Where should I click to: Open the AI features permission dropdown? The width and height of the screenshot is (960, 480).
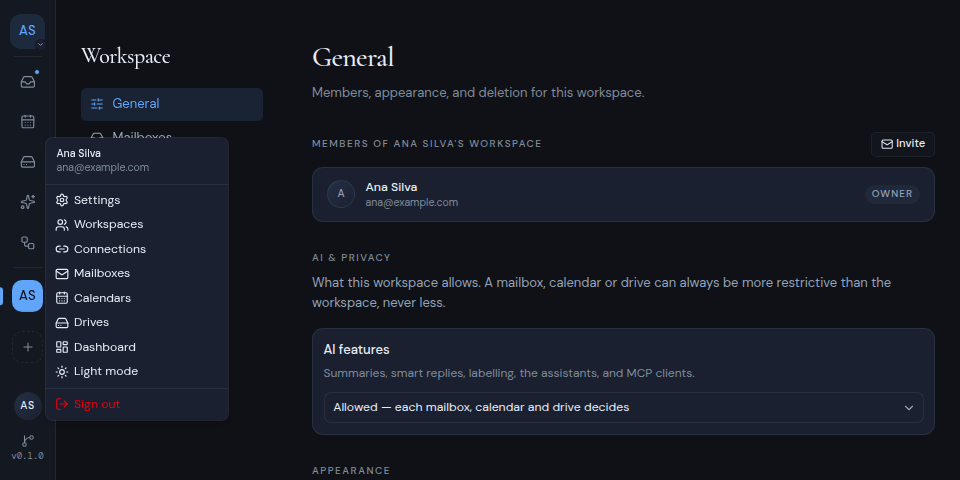coord(623,407)
